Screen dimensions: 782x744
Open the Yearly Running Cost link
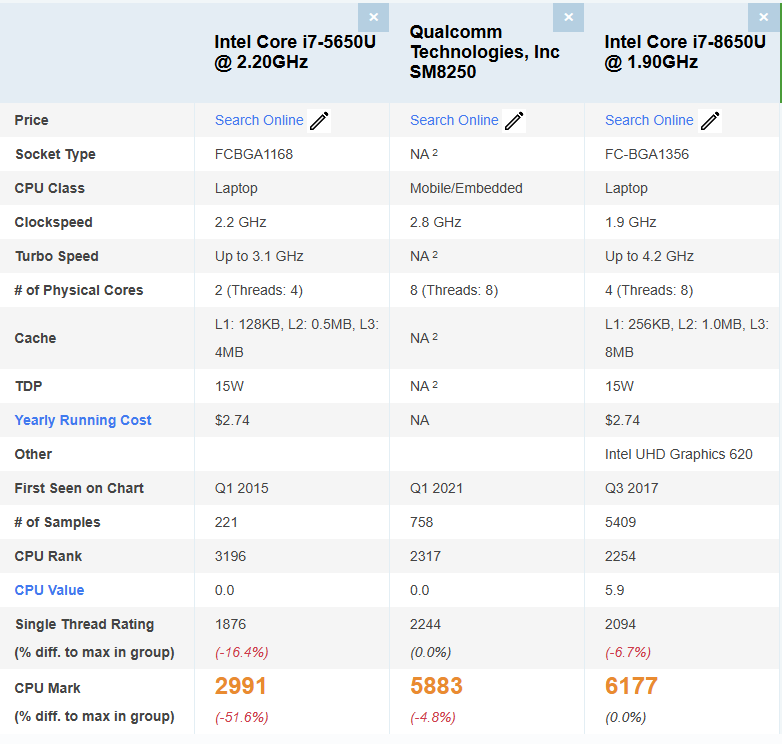click(x=83, y=420)
